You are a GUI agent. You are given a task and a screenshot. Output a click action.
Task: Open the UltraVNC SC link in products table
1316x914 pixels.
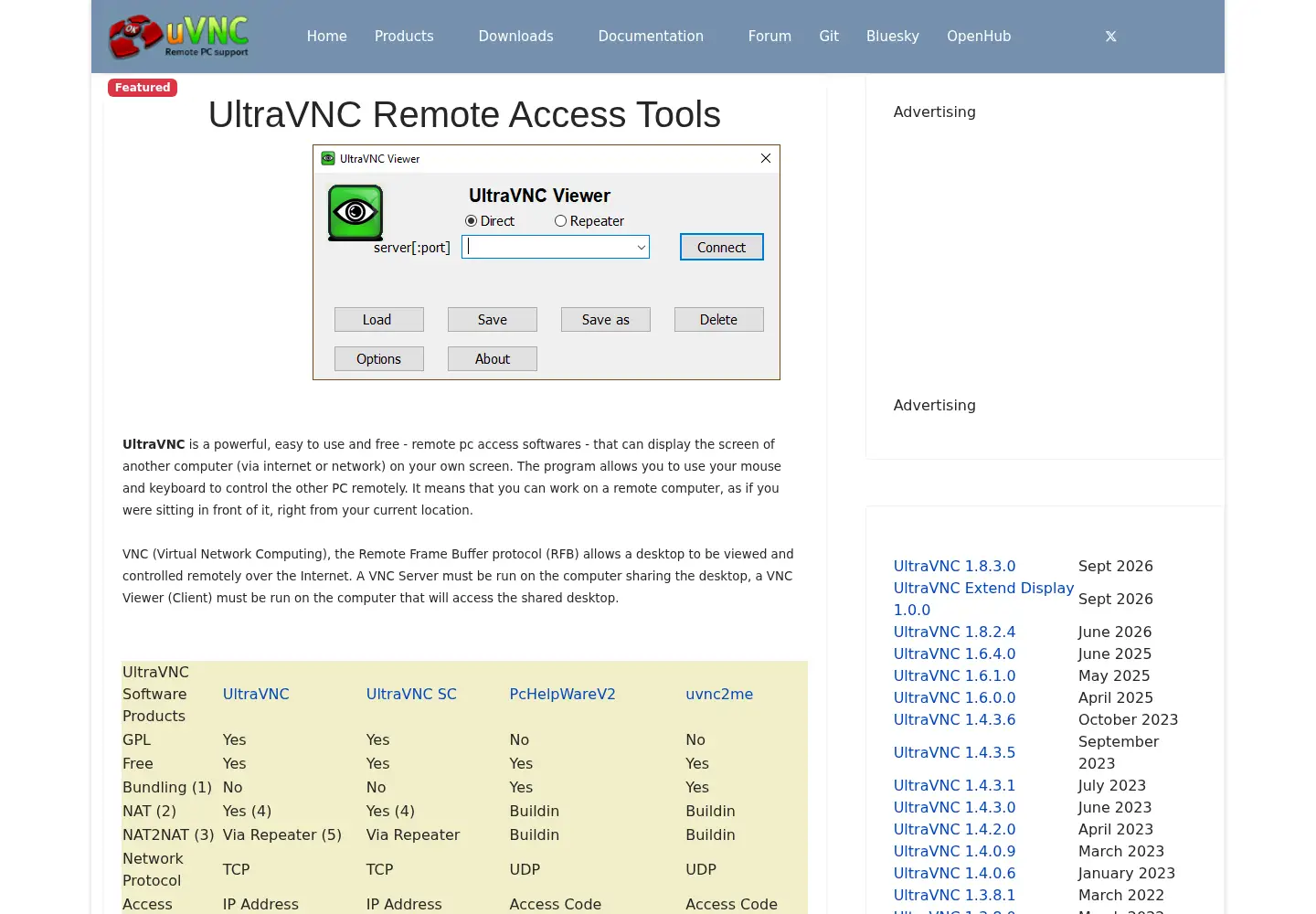pyautogui.click(x=411, y=694)
